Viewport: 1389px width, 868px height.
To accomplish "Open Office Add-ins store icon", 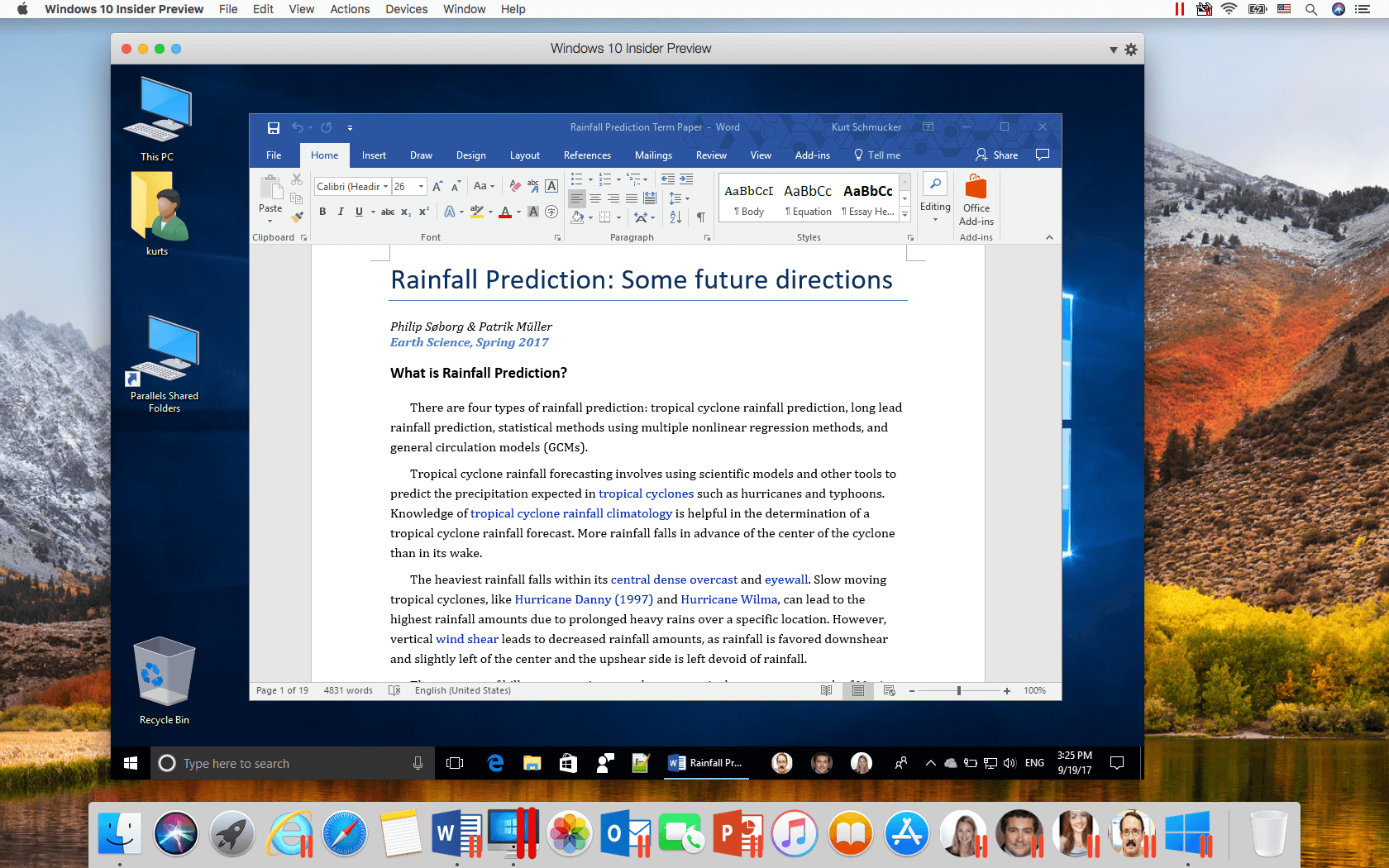I will pyautogui.click(x=976, y=186).
